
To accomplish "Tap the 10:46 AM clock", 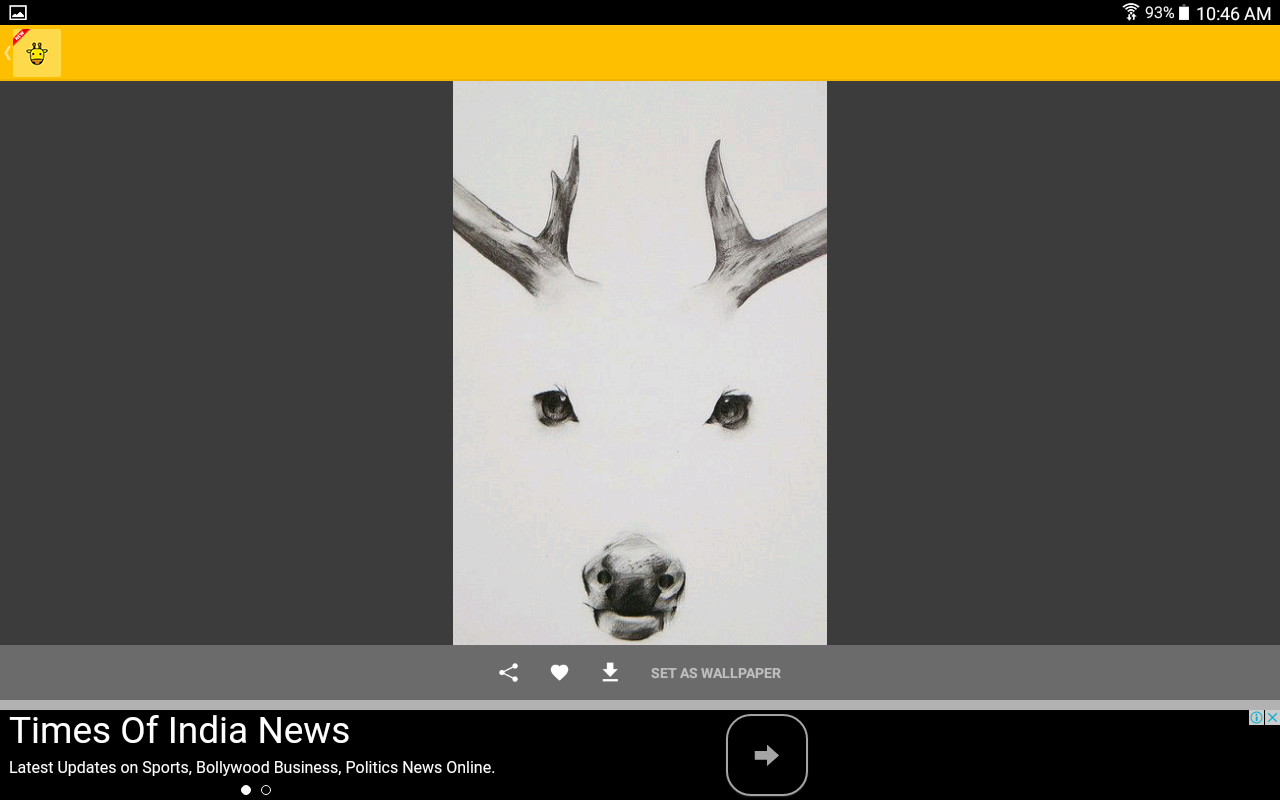I will 1233,13.
